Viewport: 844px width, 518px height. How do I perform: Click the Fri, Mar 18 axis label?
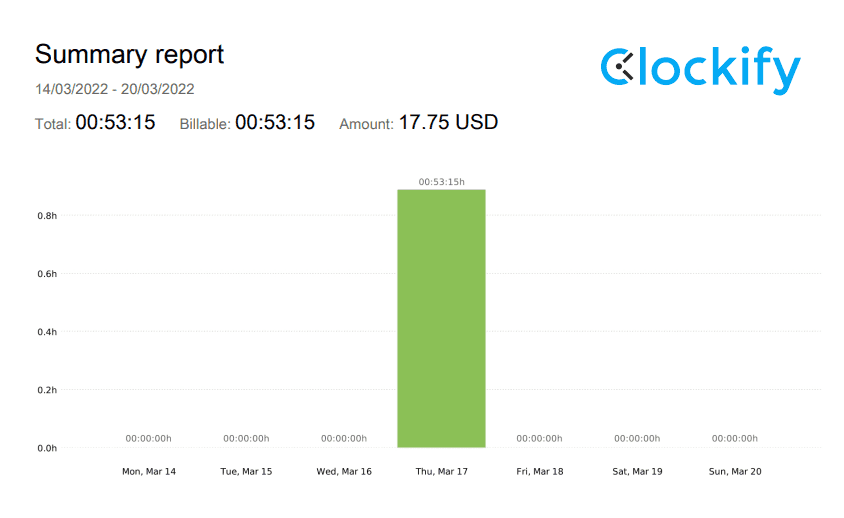[x=539, y=471]
